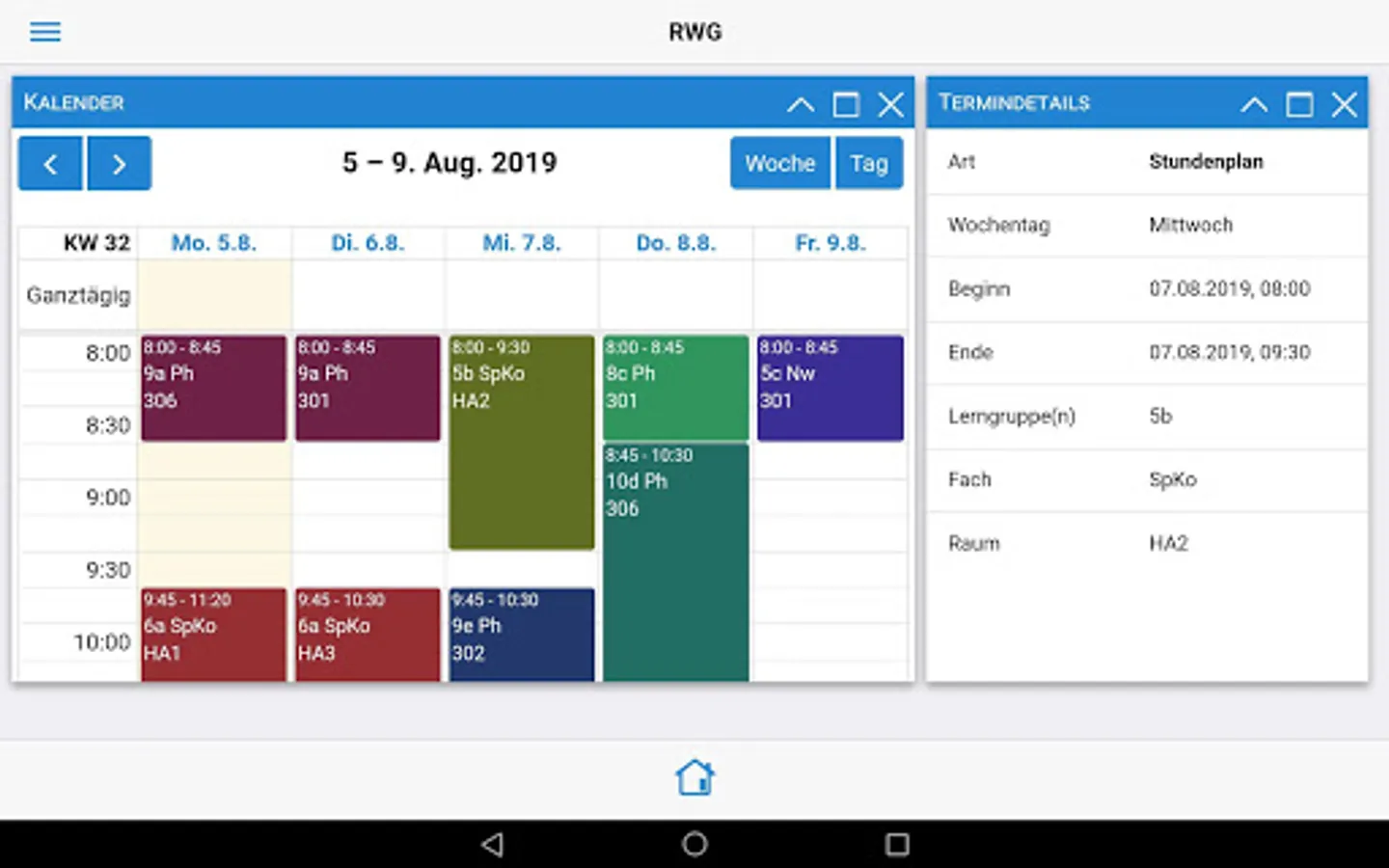Select Di. 6.8. day header
This screenshot has width=1389, height=868.
tap(368, 243)
